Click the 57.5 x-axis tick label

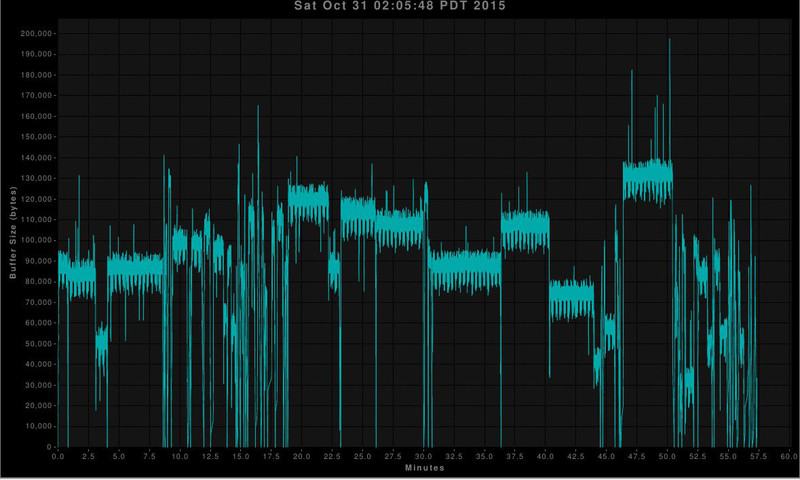click(x=759, y=456)
